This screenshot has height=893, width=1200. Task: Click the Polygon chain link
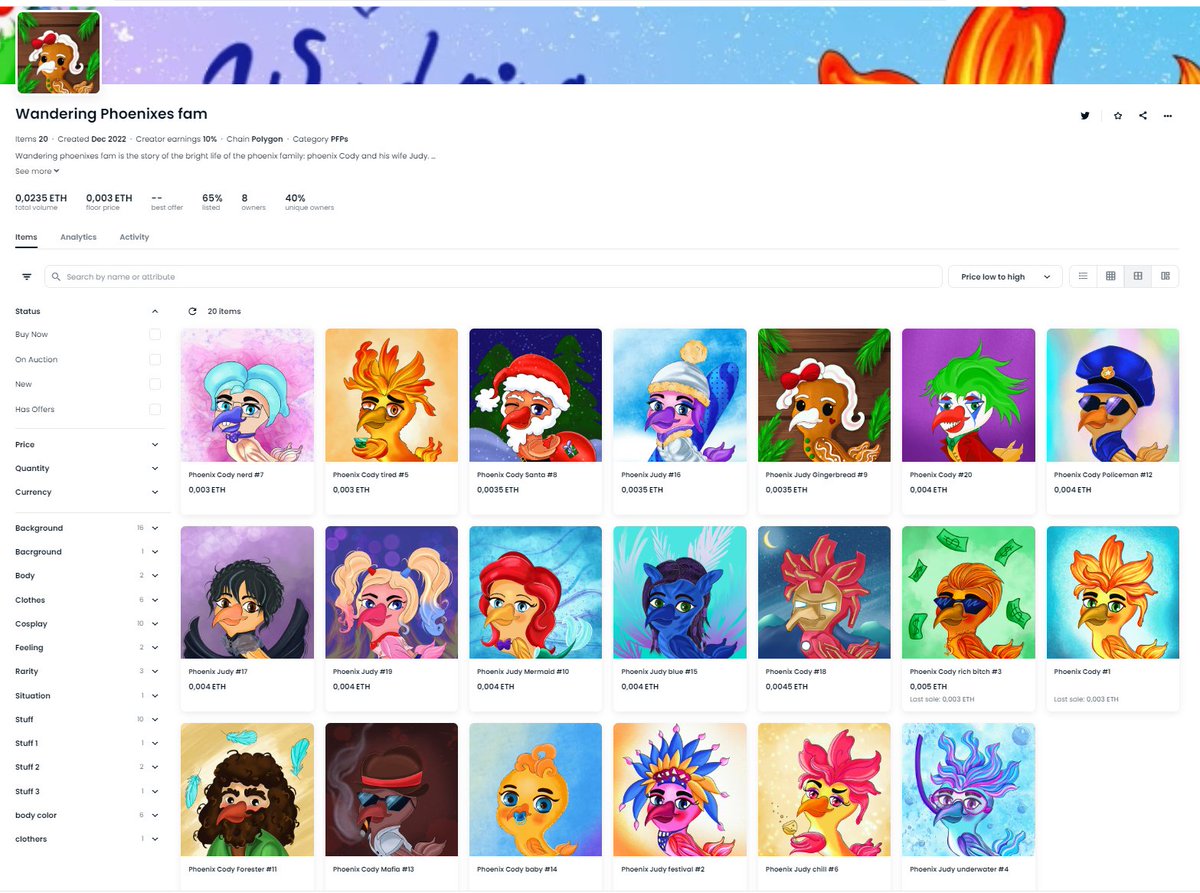268,139
